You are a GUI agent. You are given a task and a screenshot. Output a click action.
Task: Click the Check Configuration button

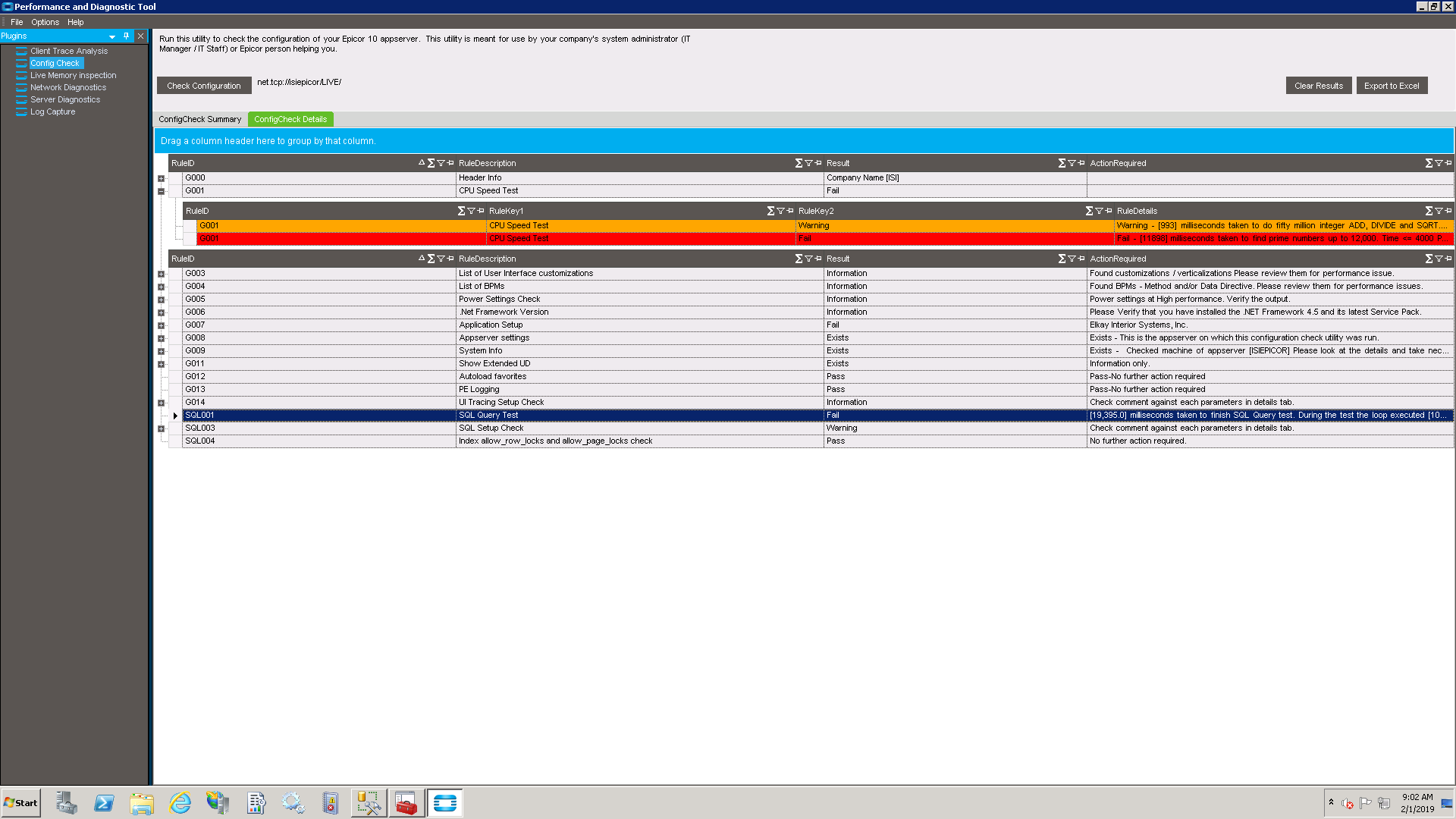[203, 86]
